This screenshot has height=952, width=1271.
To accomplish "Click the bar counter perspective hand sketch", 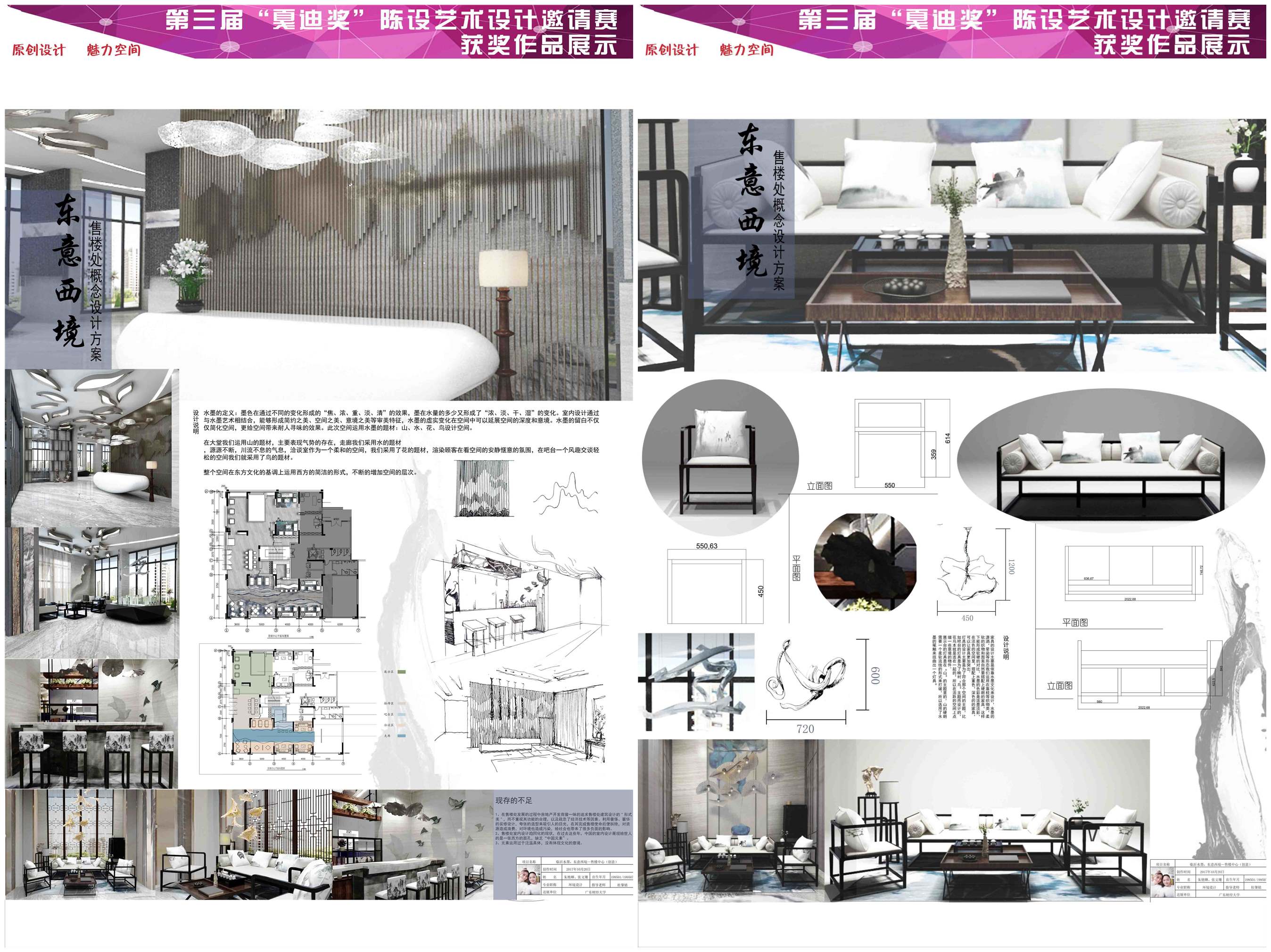I will click(520, 598).
